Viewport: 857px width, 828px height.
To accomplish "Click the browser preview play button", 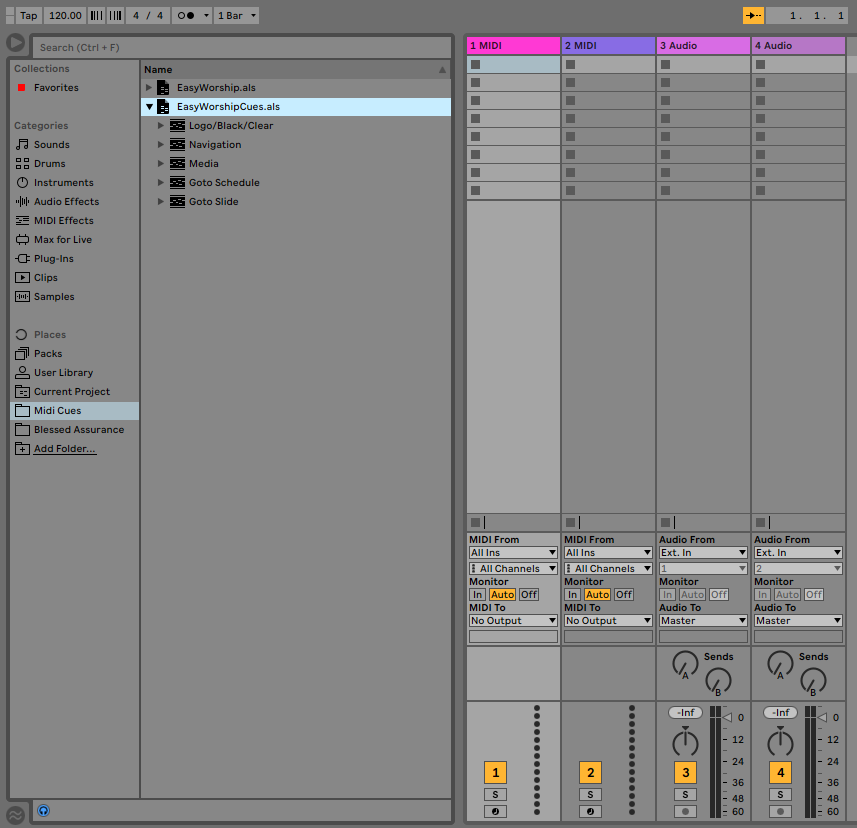I will click(15, 42).
